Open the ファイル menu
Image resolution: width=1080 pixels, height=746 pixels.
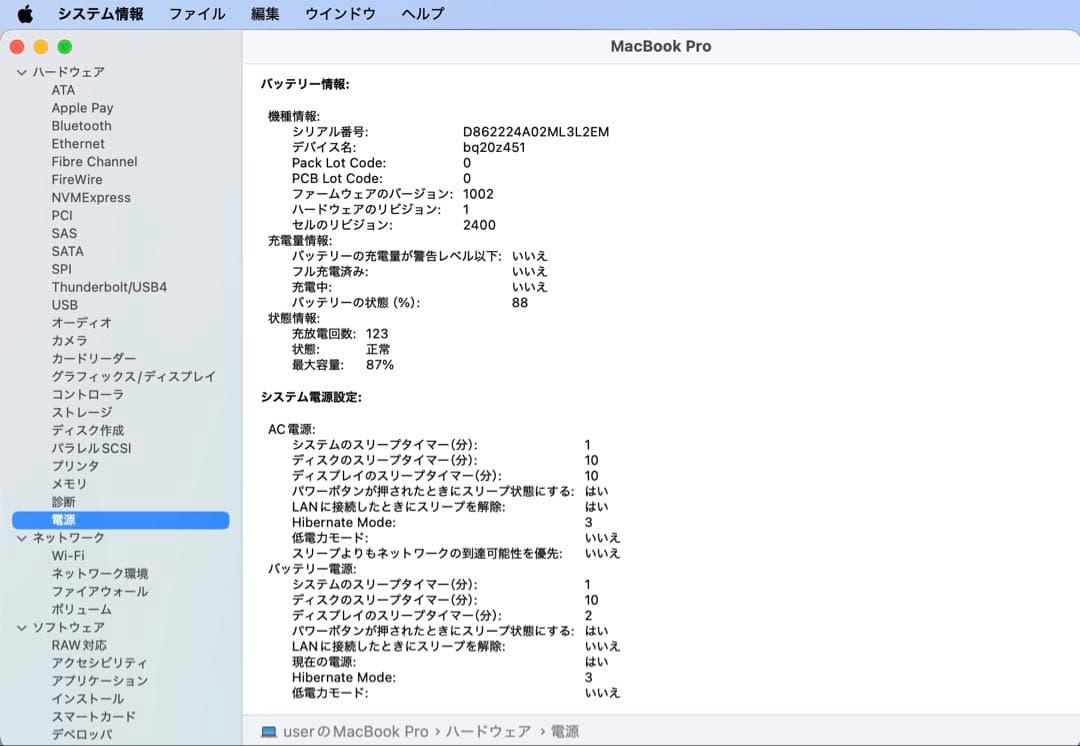coord(196,14)
